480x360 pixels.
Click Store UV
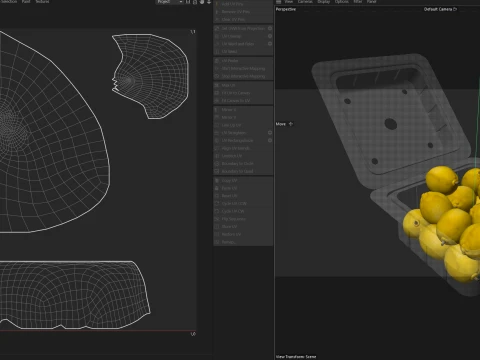[243, 226]
